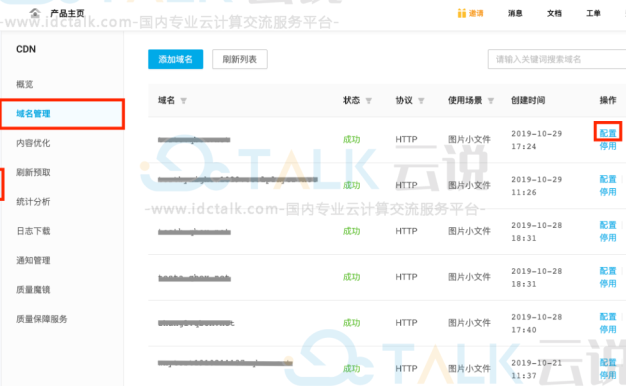The width and height of the screenshot is (626, 386).
Task: Select 质量保障服务 in the sidebar
Action: click(42, 319)
